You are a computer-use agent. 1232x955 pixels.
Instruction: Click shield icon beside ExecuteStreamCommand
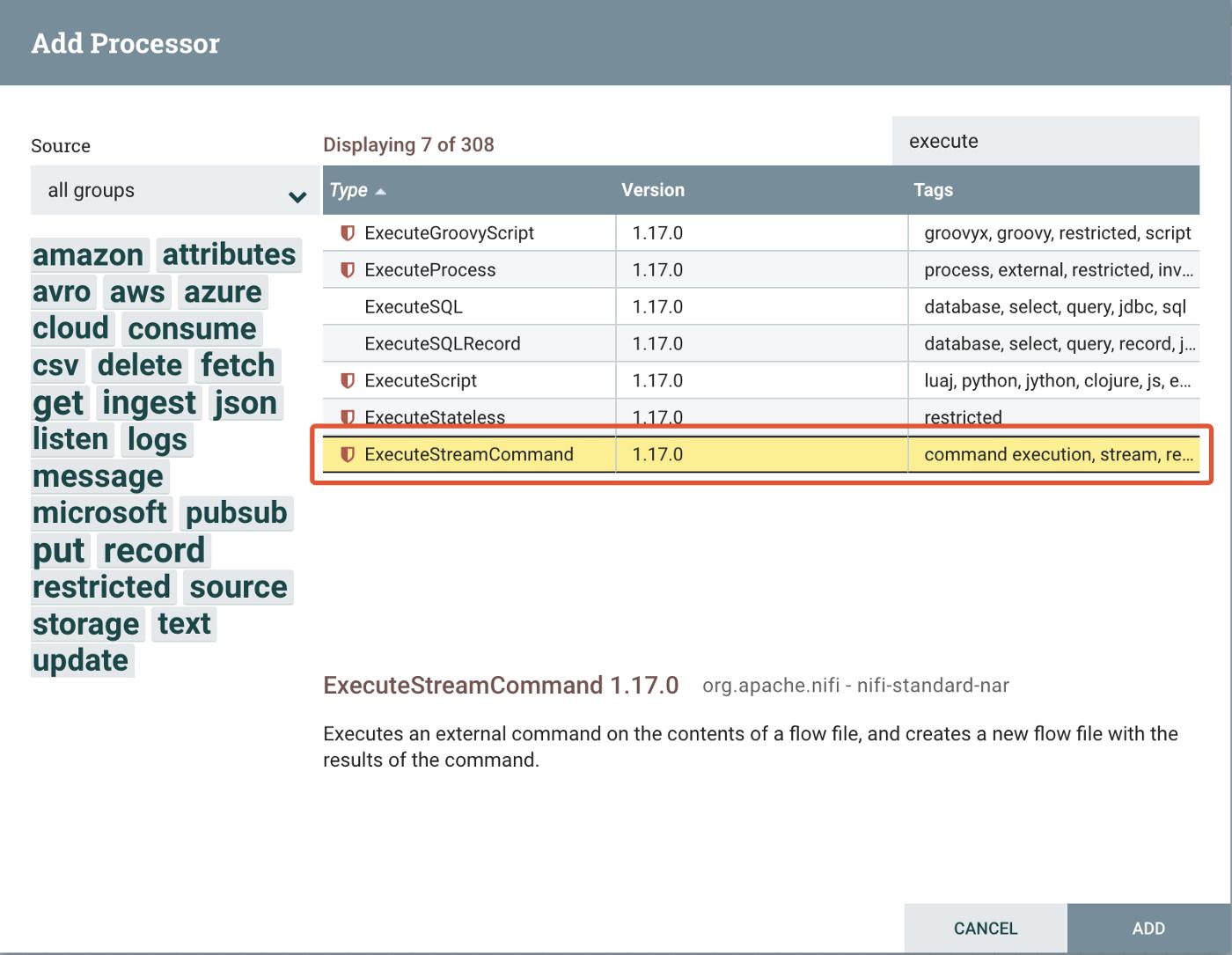(348, 455)
